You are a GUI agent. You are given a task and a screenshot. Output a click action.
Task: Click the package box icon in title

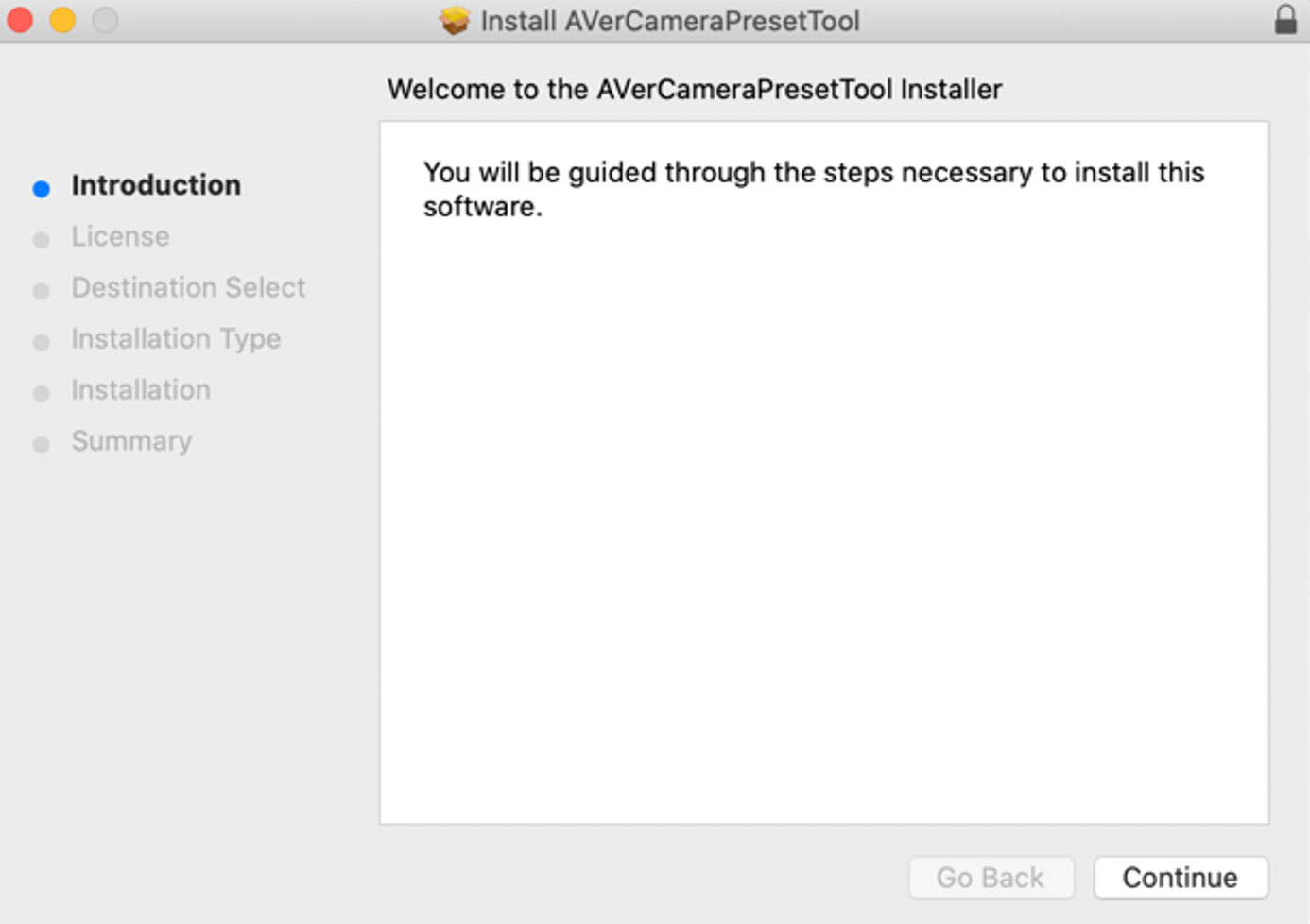tap(455, 21)
